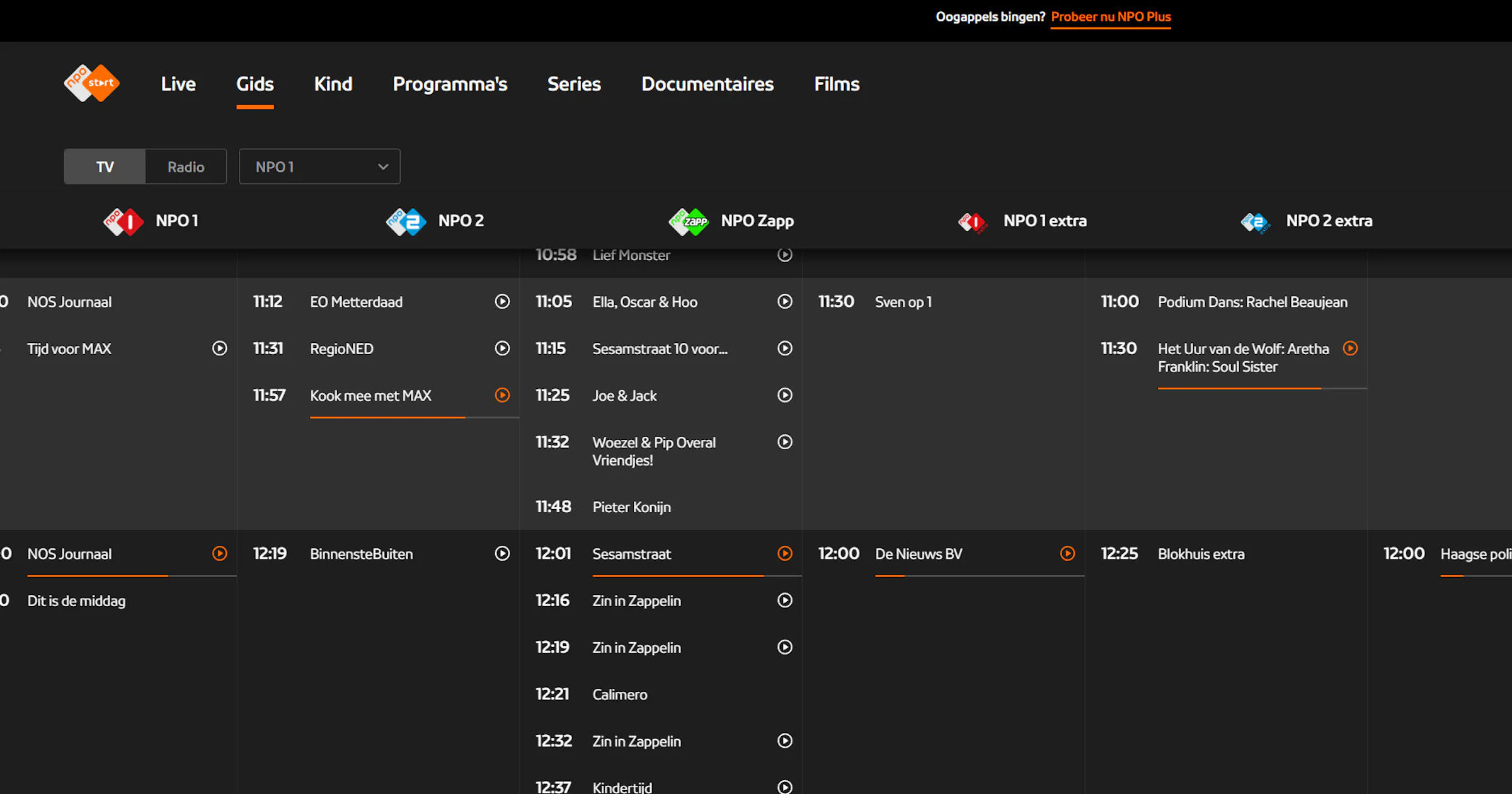This screenshot has height=794, width=1512.
Task: Open the NPO 2 extra channel logo
Action: (1256, 222)
